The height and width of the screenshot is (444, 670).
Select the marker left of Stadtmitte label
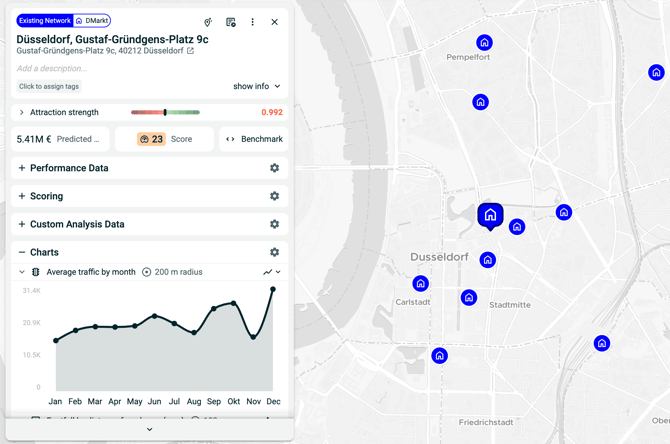469,297
